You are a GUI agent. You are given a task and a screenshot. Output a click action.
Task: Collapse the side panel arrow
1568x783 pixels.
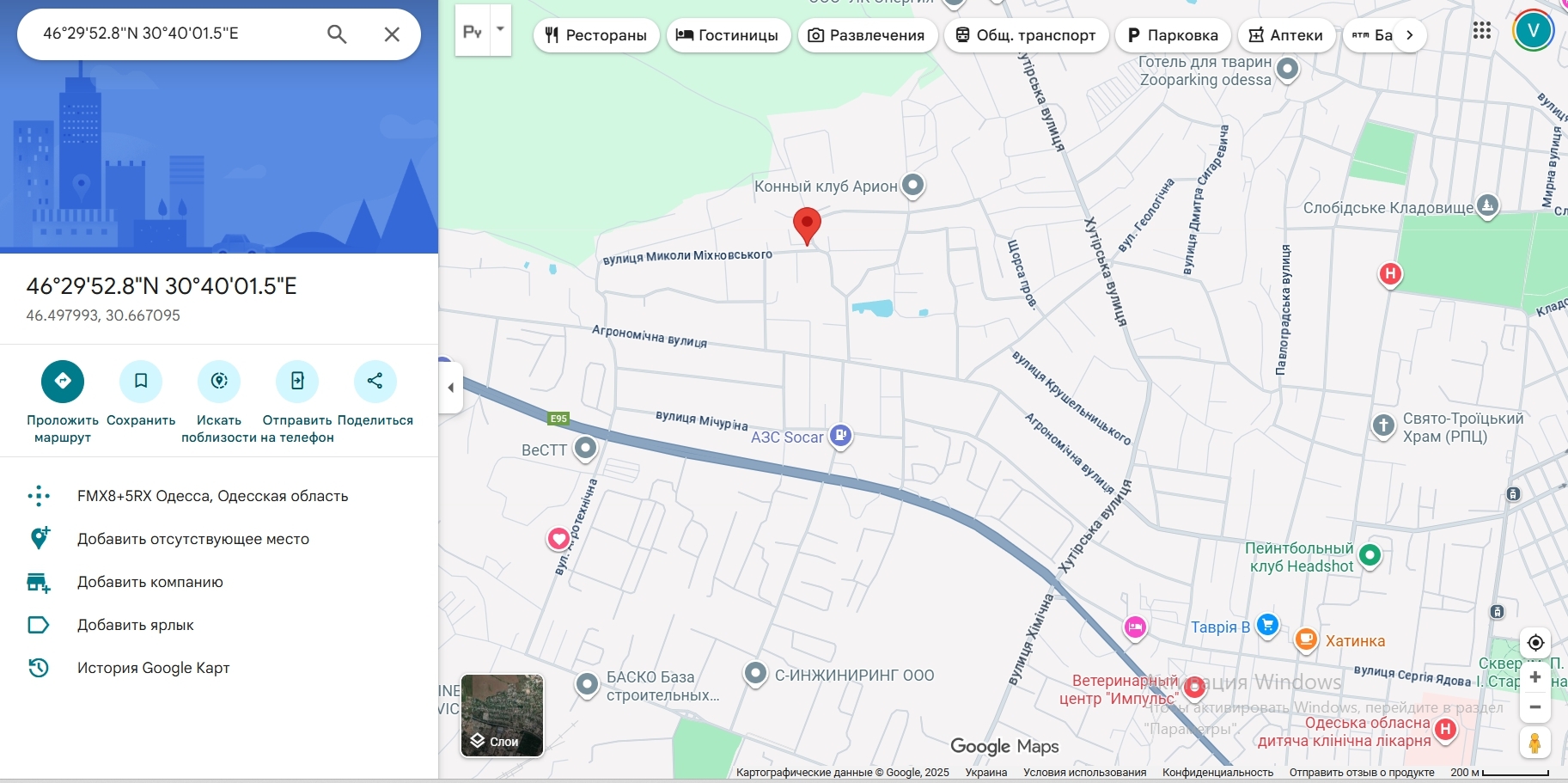[451, 388]
